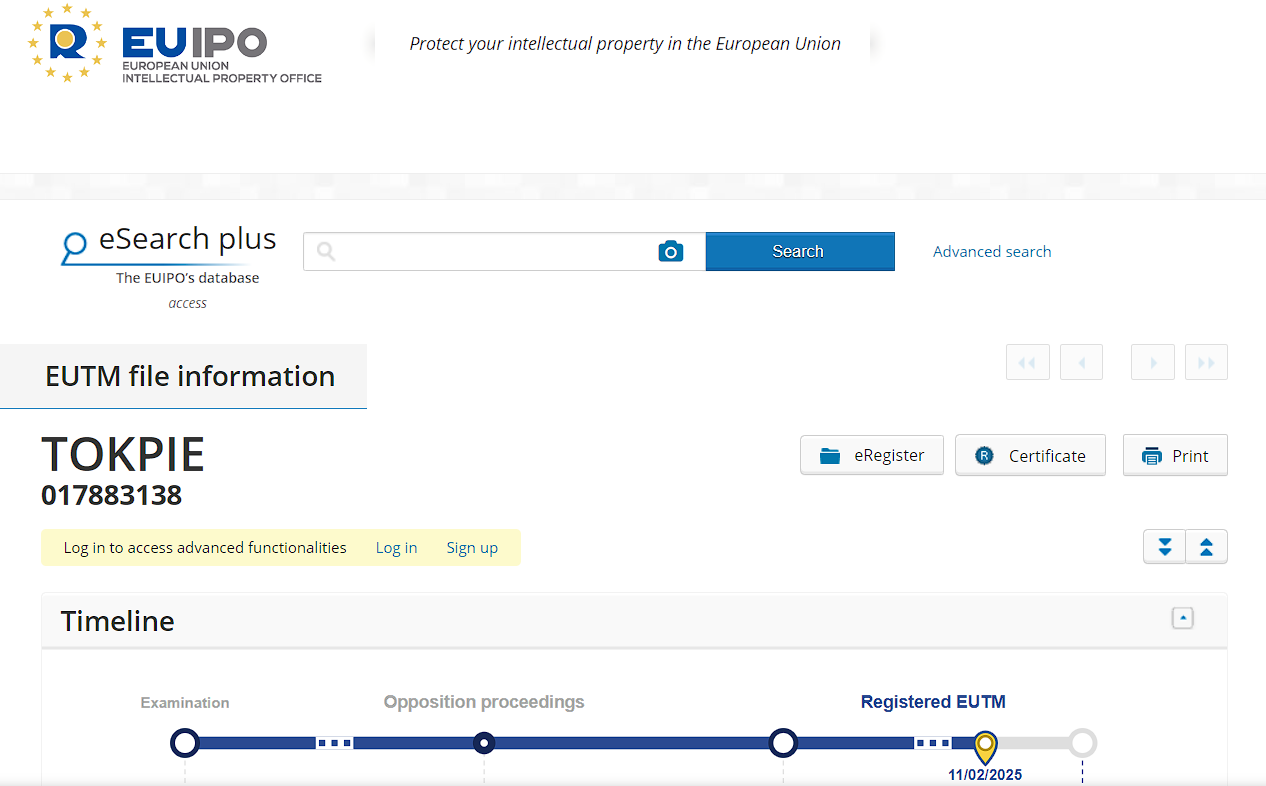Follow the Log in link
1266x786 pixels.
point(396,548)
